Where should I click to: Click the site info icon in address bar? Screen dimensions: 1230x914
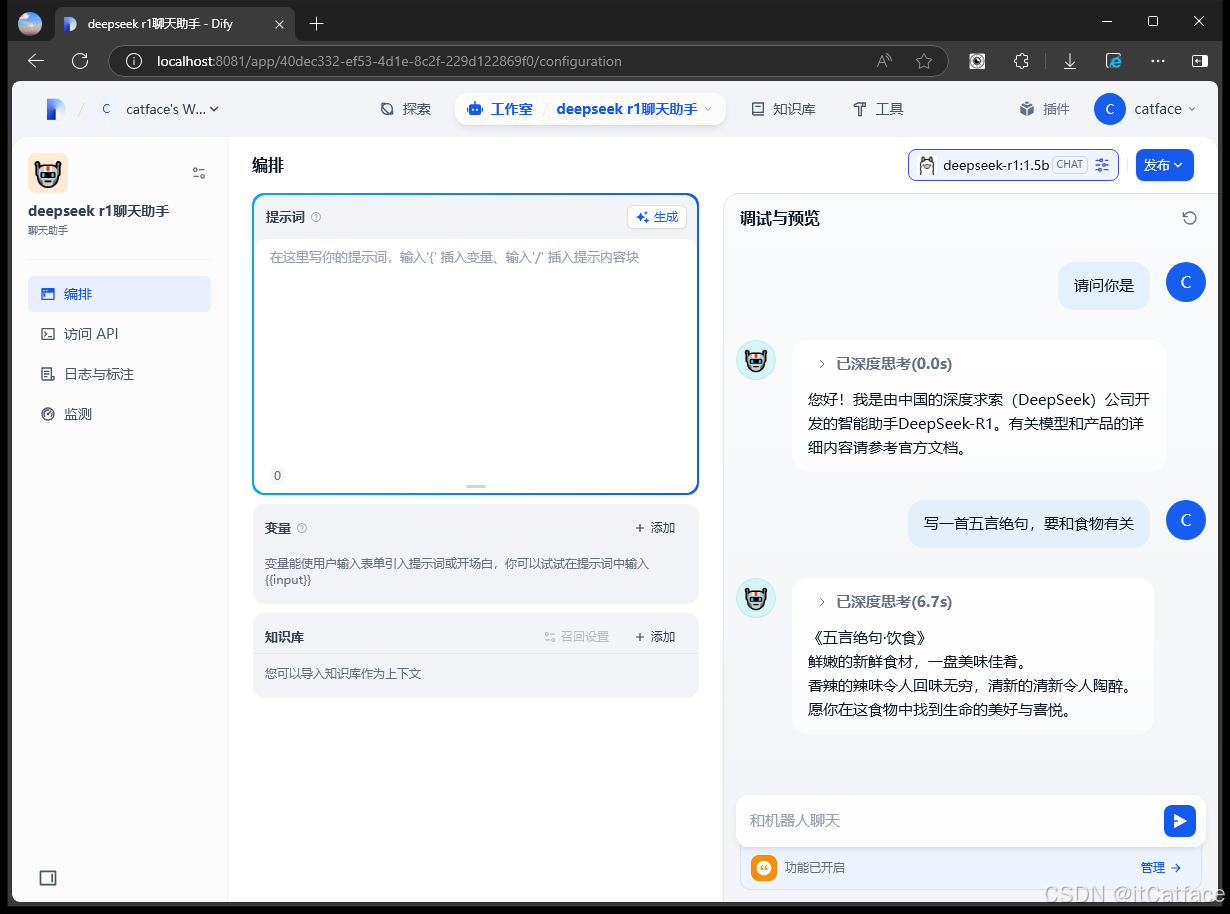click(134, 61)
